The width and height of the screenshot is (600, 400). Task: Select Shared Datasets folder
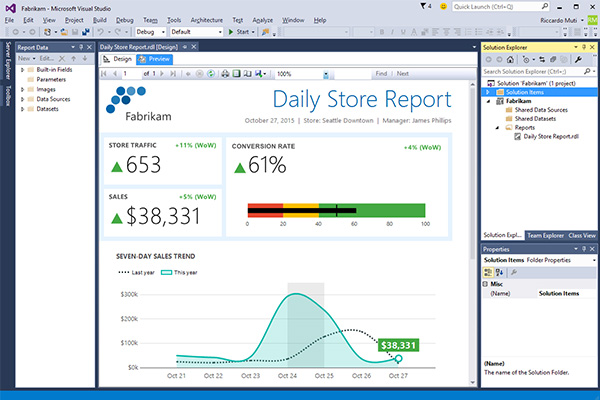click(x=535, y=119)
